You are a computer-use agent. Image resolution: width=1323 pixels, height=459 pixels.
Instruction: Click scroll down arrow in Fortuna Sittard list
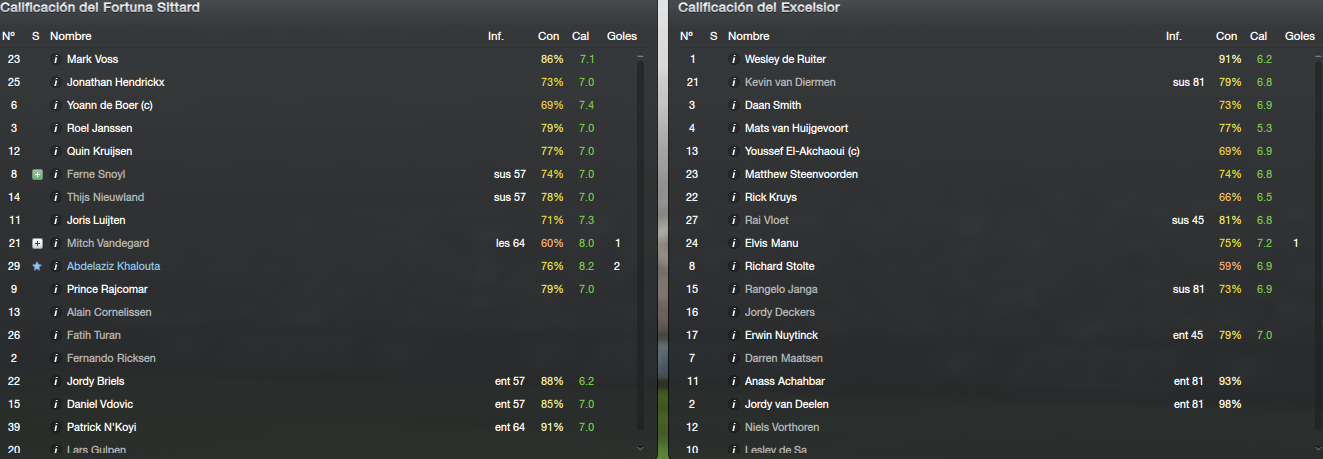click(x=640, y=450)
